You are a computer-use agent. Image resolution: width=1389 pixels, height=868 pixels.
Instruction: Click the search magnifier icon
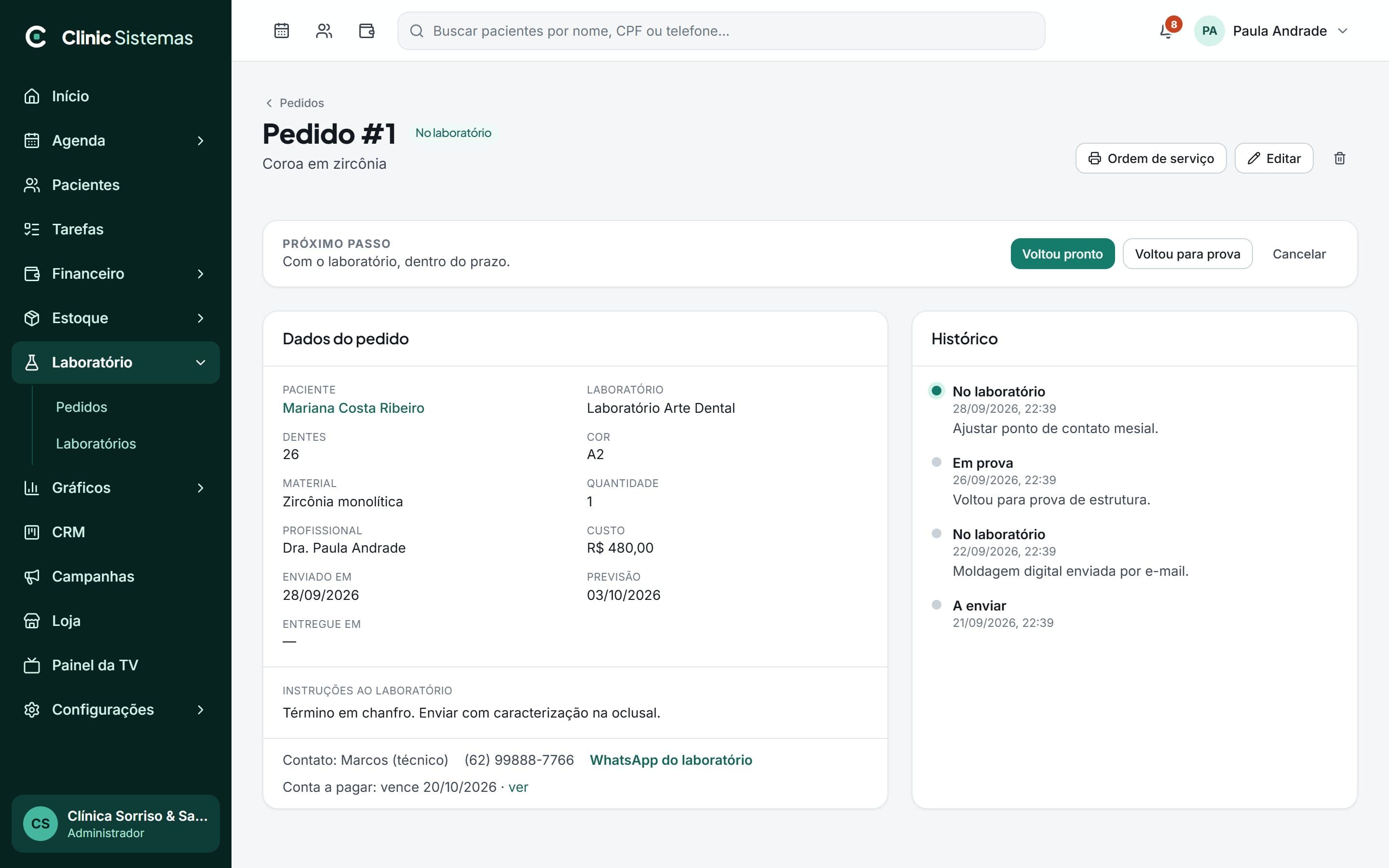pos(417,31)
